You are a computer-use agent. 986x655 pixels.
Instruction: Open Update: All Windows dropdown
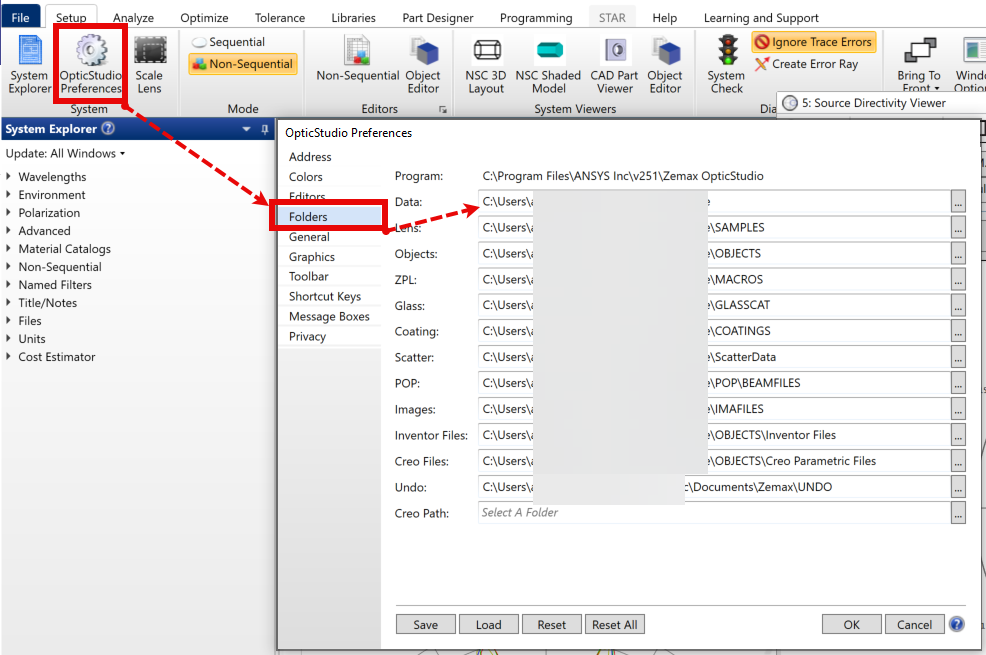click(x=65, y=153)
